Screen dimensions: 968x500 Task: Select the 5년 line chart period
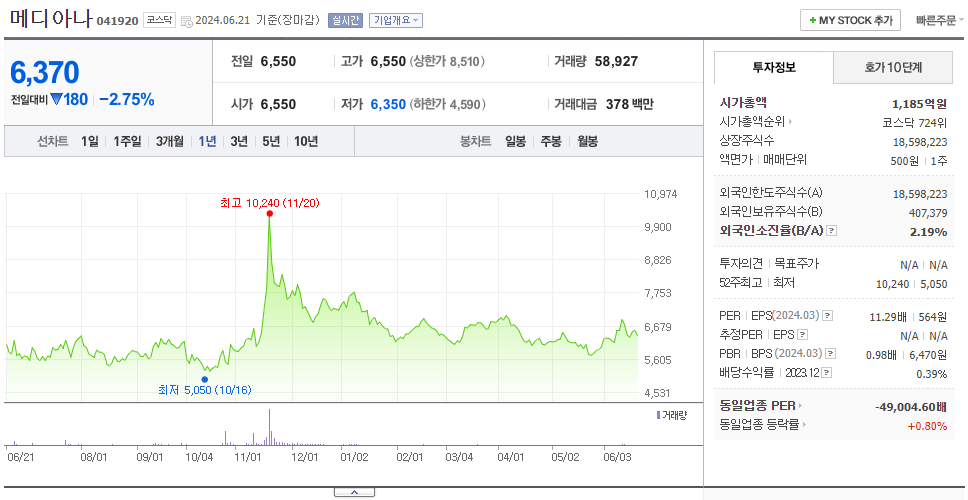pos(271,141)
